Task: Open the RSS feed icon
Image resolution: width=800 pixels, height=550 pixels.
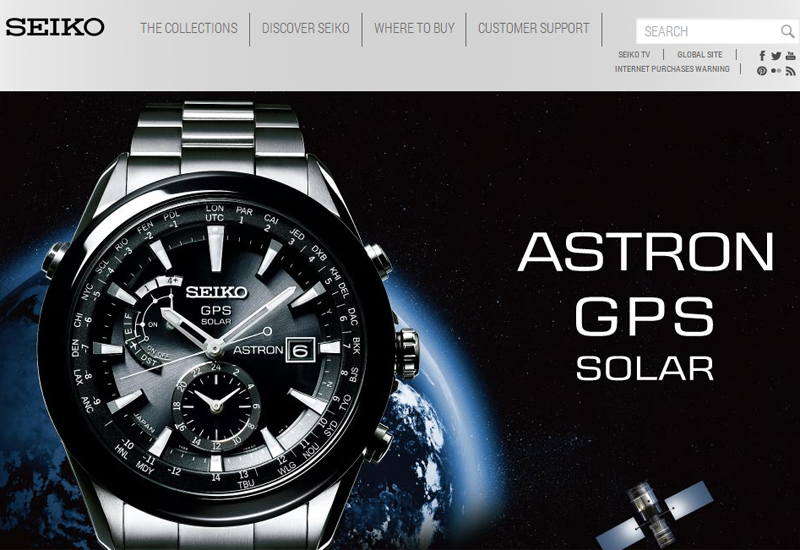Action: 790,71
